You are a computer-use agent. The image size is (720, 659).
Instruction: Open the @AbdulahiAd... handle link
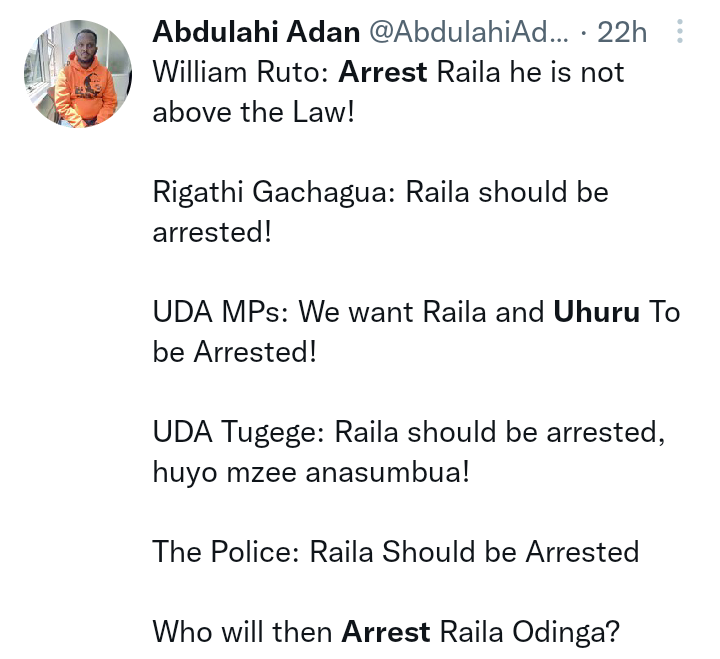tap(469, 32)
